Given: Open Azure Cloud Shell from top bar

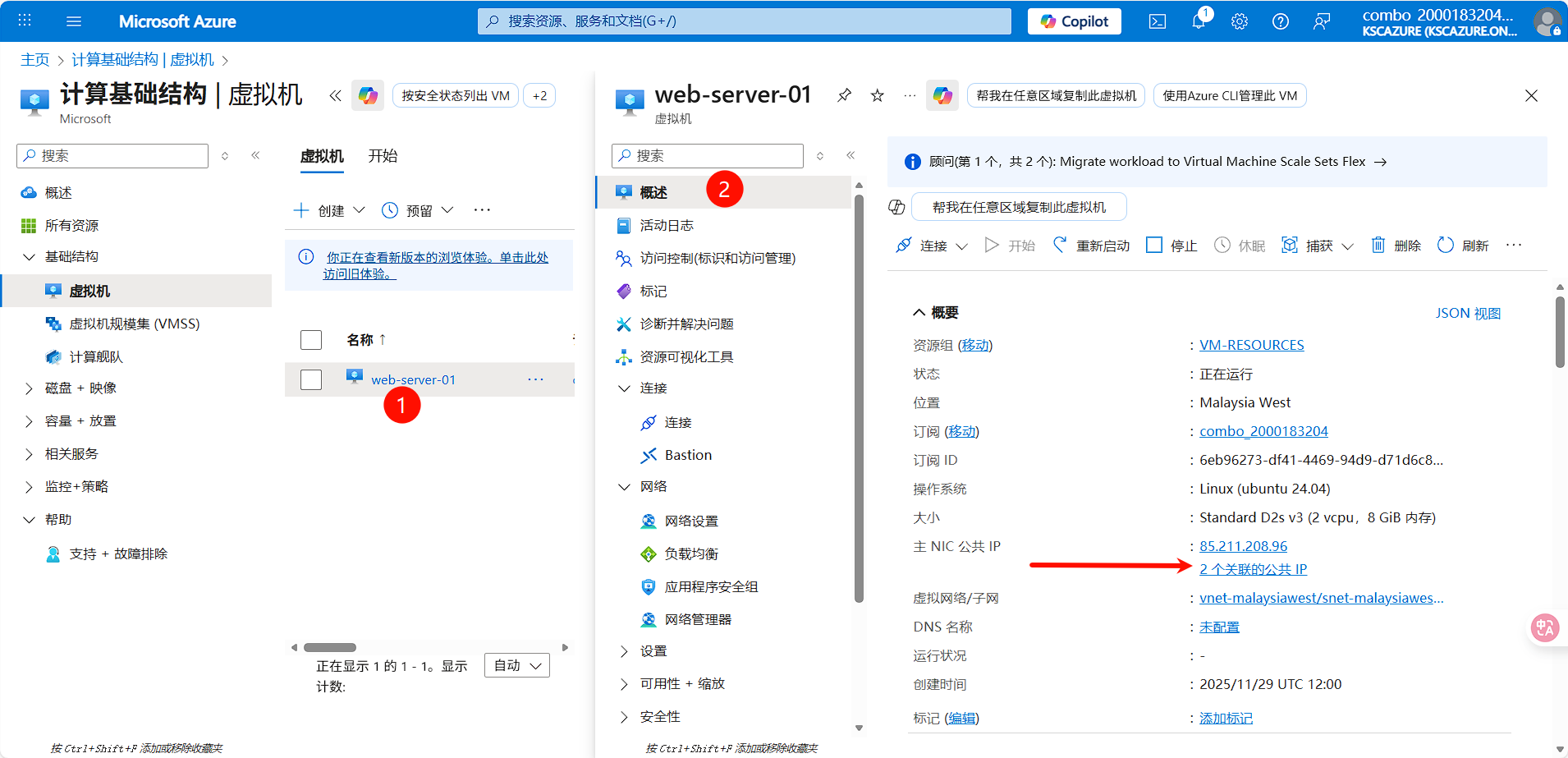Looking at the screenshot, I should pyautogui.click(x=1157, y=21).
